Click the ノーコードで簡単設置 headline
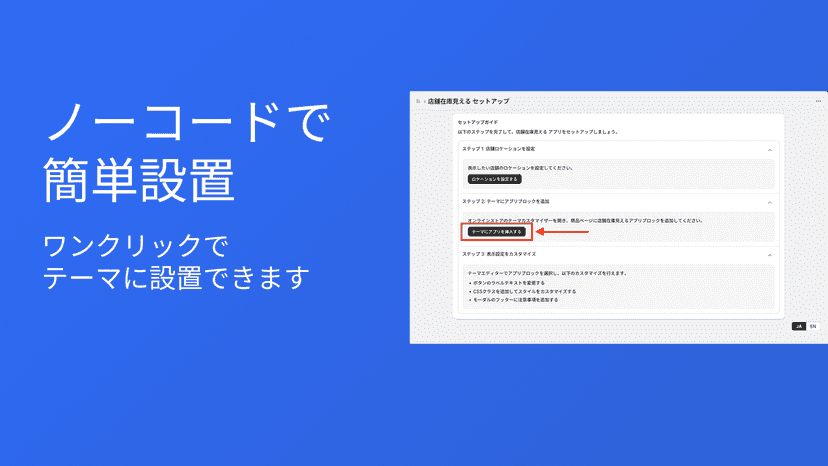The height and width of the screenshot is (466, 828). (187, 152)
